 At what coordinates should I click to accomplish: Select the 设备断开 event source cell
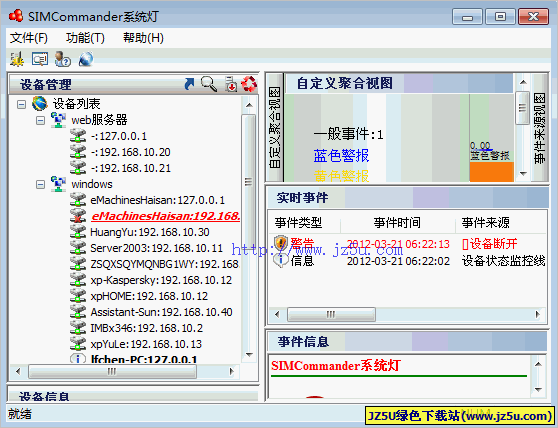tap(489, 244)
